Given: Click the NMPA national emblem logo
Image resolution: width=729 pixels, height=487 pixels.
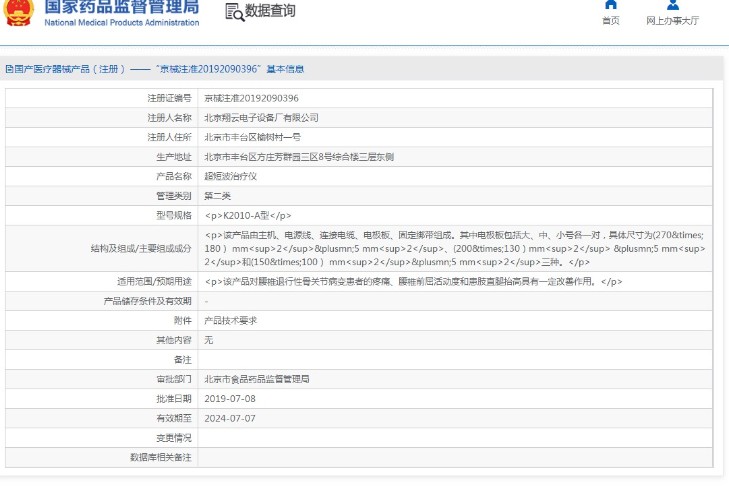Looking at the screenshot, I should click(19, 12).
